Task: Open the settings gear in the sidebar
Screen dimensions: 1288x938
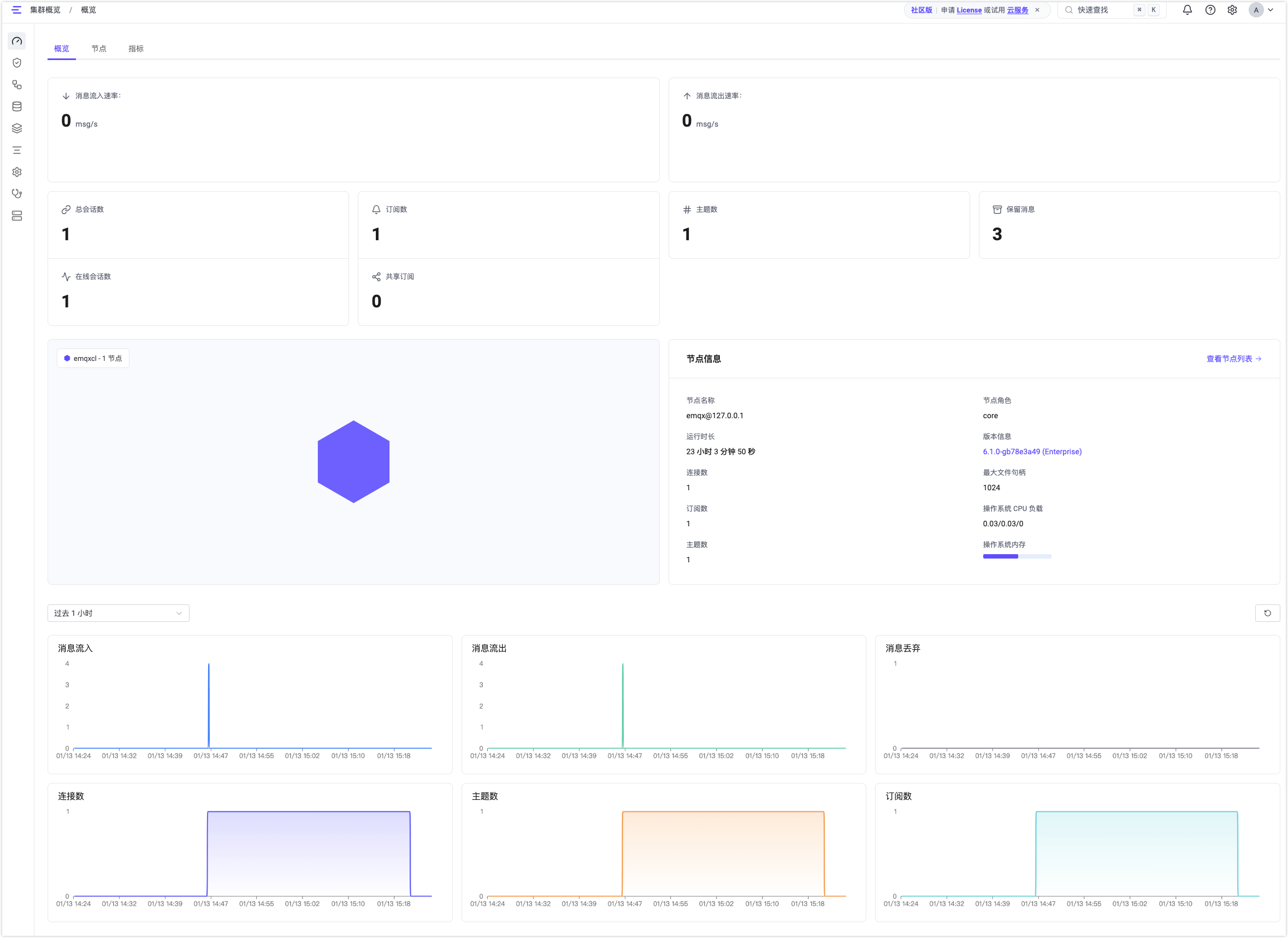Action: click(x=16, y=172)
